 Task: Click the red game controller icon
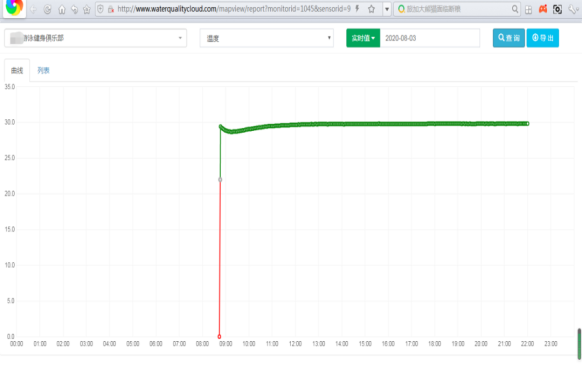tap(543, 9)
